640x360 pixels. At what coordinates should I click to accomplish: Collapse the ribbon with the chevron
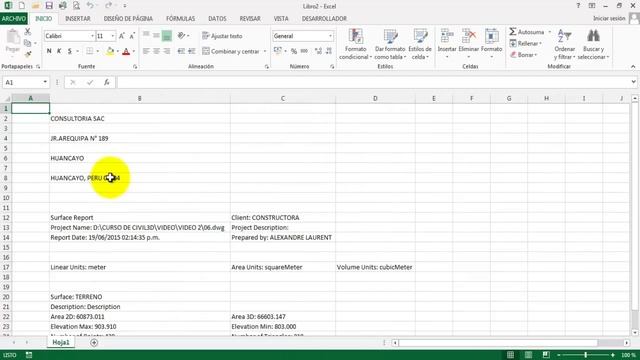pyautogui.click(x=633, y=67)
